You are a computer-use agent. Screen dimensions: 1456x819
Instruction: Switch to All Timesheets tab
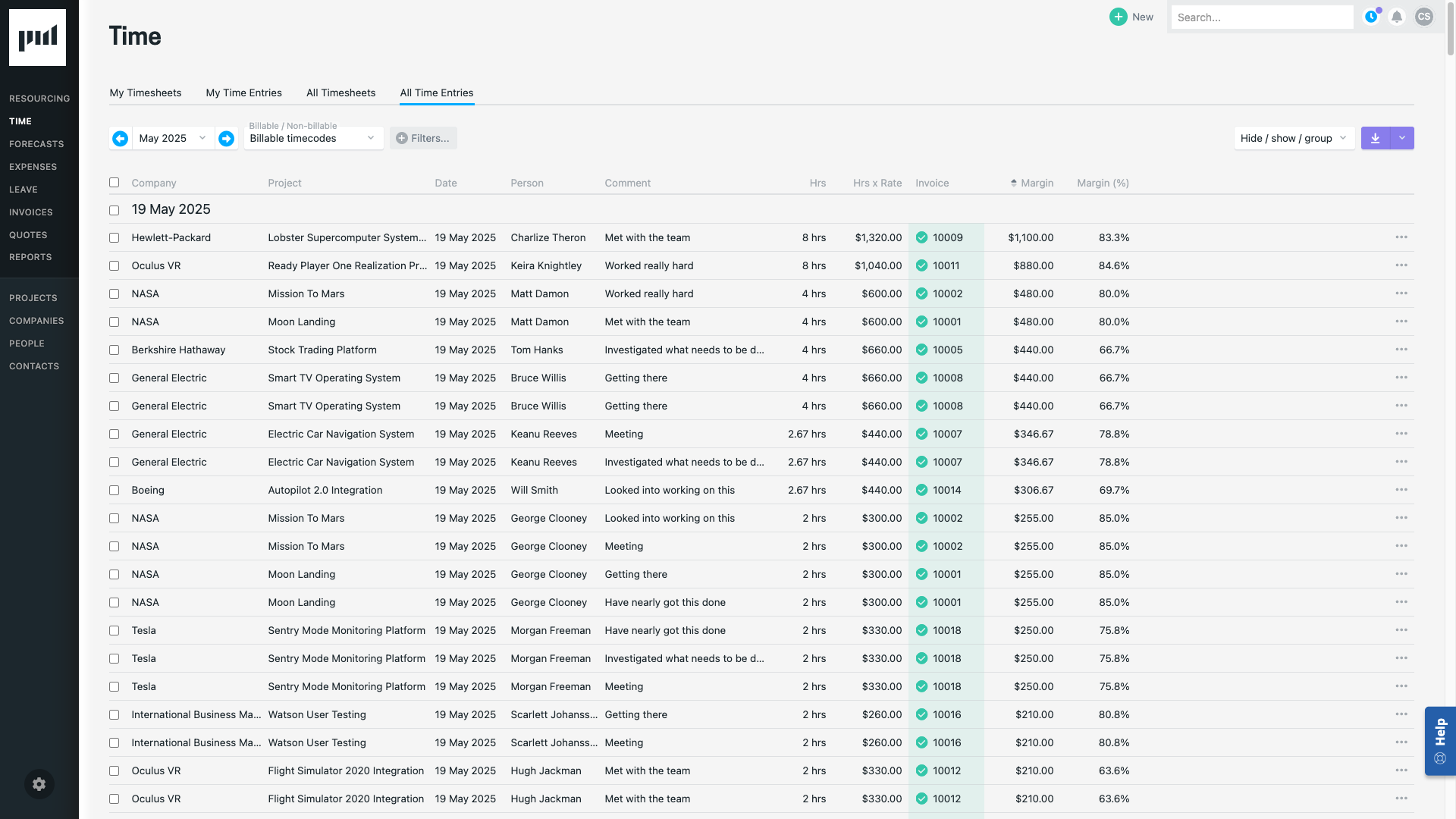(340, 93)
